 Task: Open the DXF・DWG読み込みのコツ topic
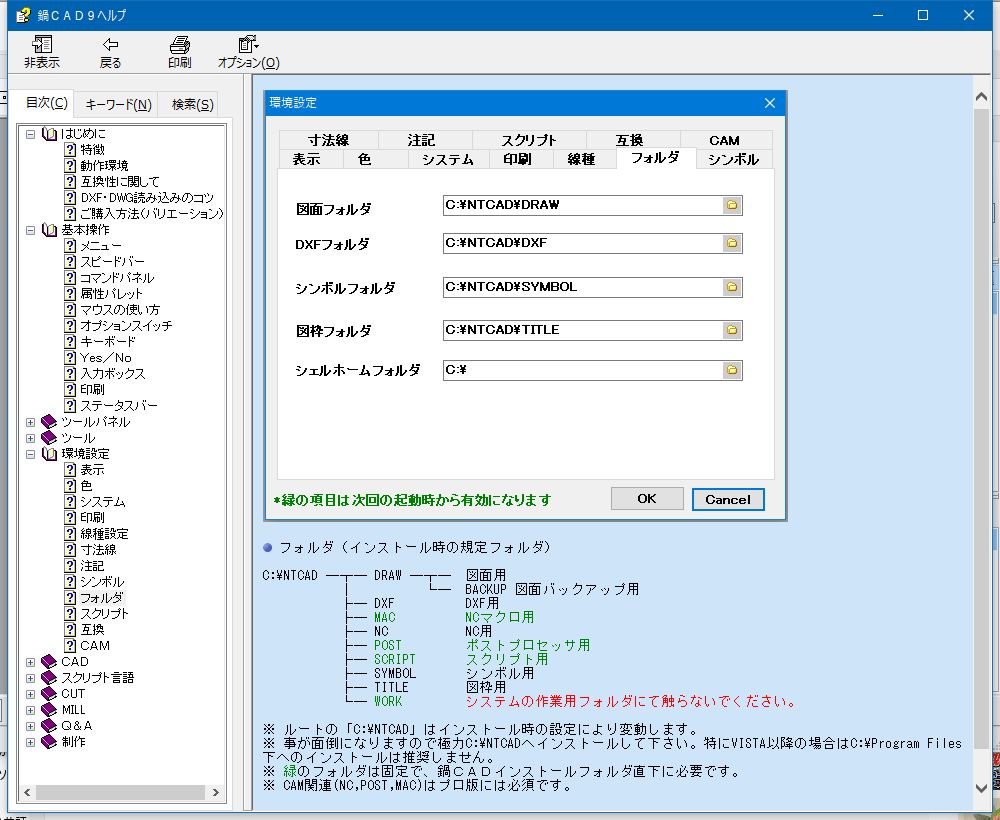(147, 198)
